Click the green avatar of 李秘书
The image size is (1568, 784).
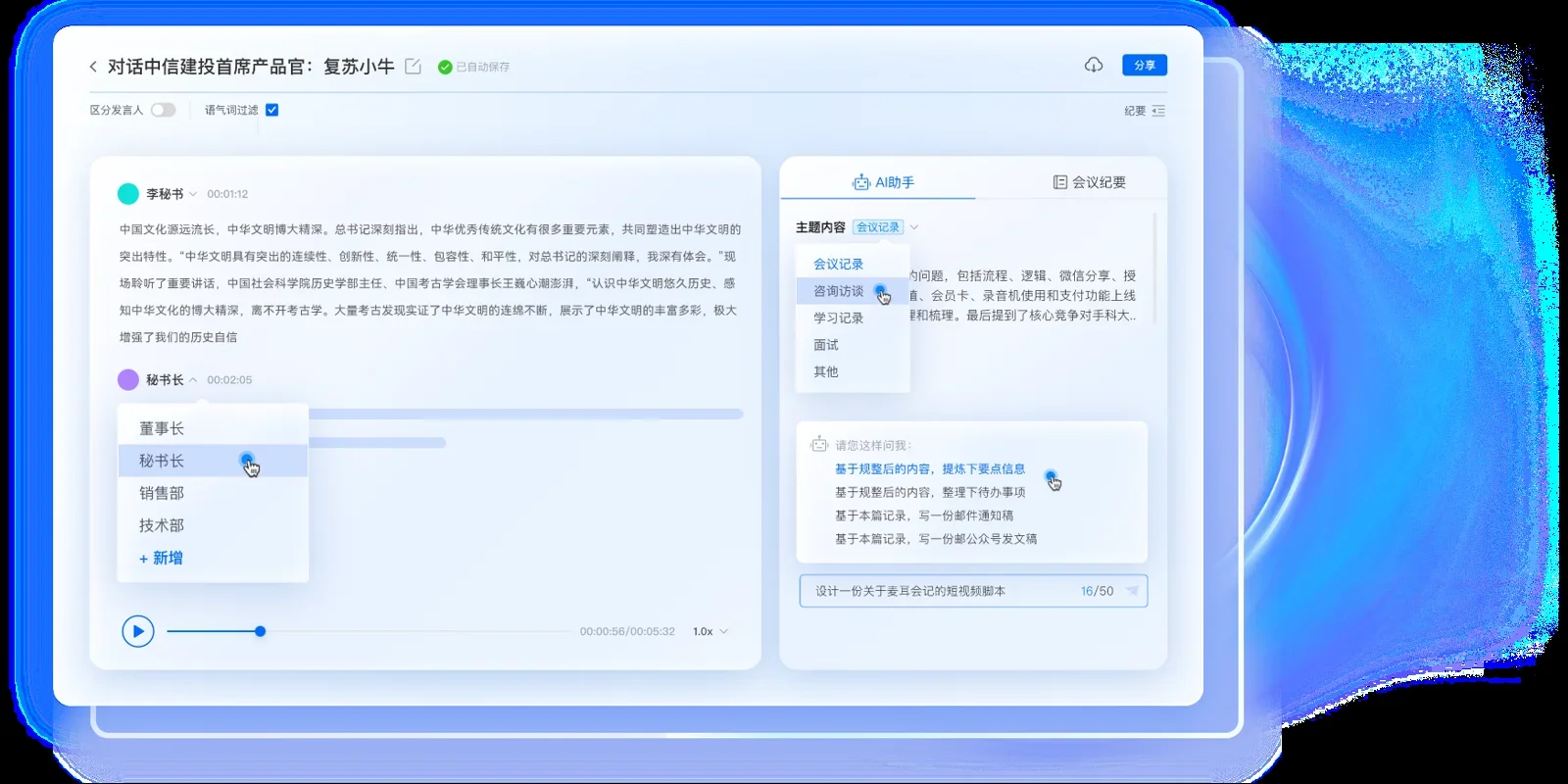(x=128, y=194)
